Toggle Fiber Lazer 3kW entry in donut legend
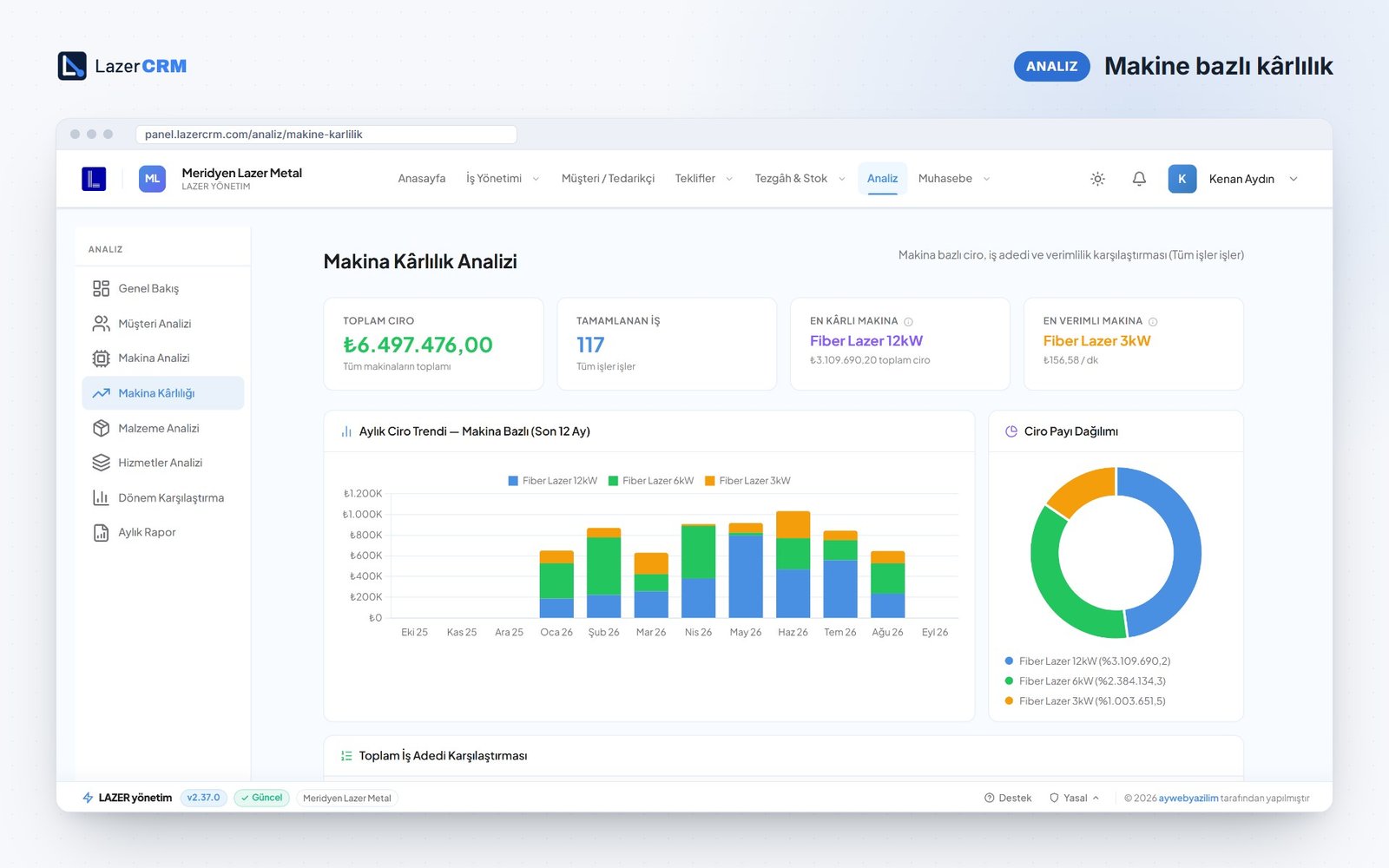Image resolution: width=1389 pixels, height=868 pixels. [1085, 701]
